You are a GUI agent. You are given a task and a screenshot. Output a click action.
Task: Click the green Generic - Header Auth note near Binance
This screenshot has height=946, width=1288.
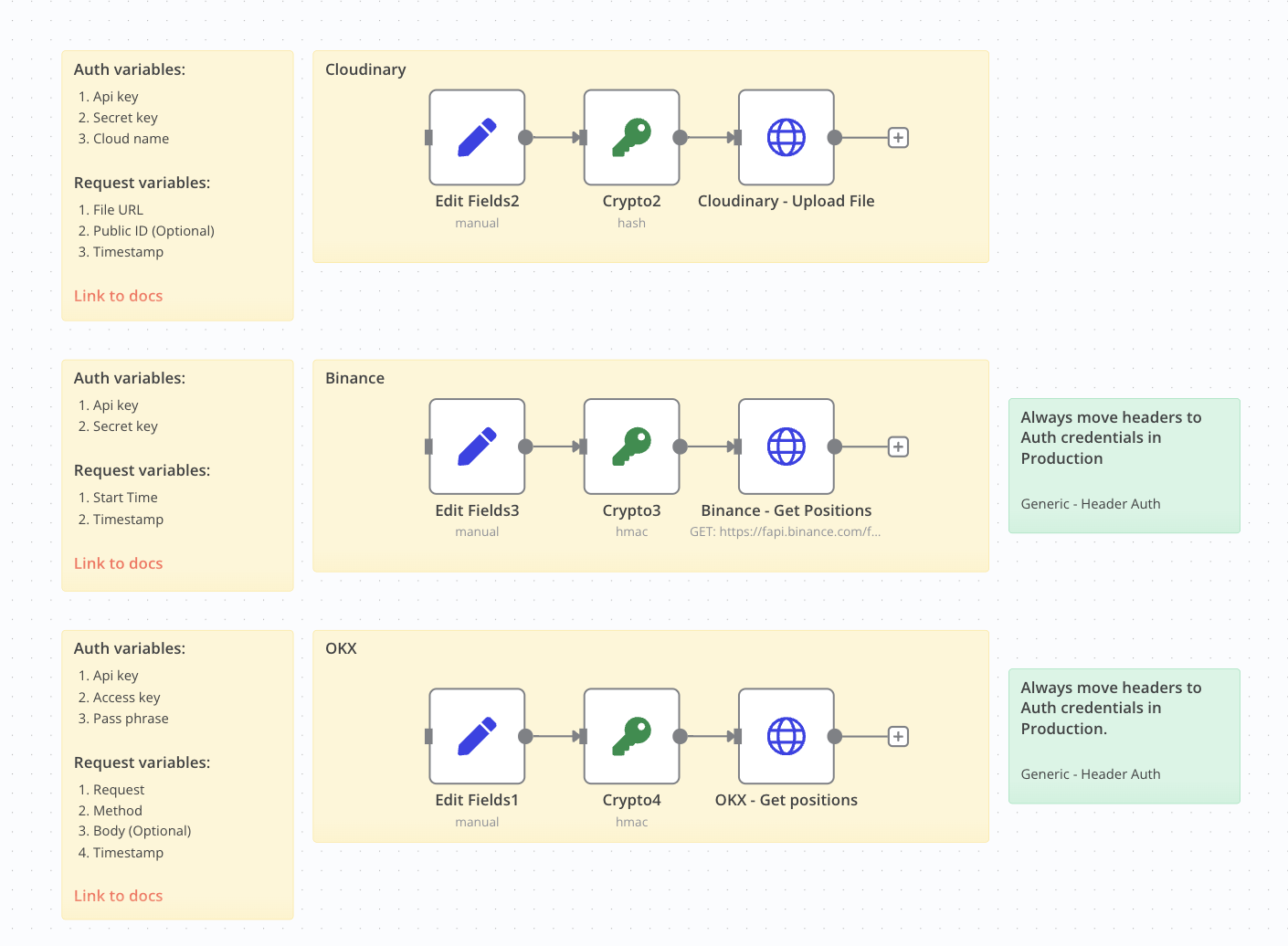(1124, 466)
